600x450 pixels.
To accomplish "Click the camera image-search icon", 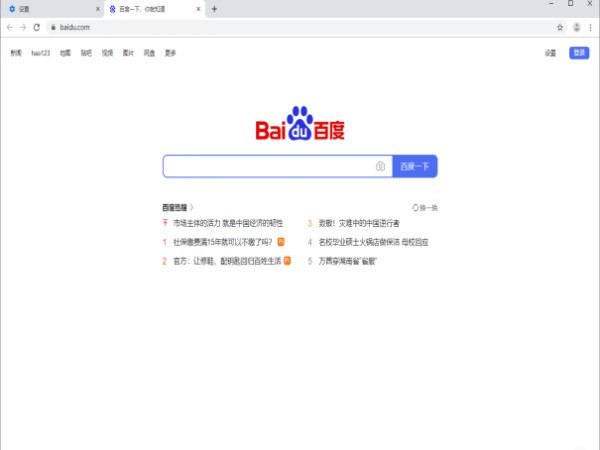I will tap(380, 166).
